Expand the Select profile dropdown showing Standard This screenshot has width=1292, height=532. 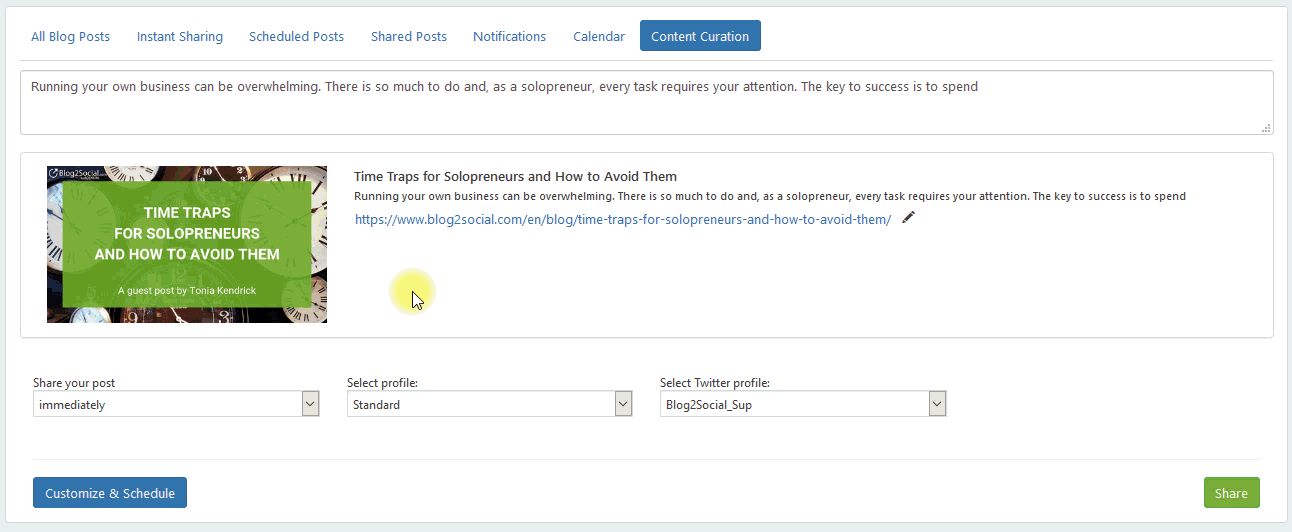click(x=490, y=404)
